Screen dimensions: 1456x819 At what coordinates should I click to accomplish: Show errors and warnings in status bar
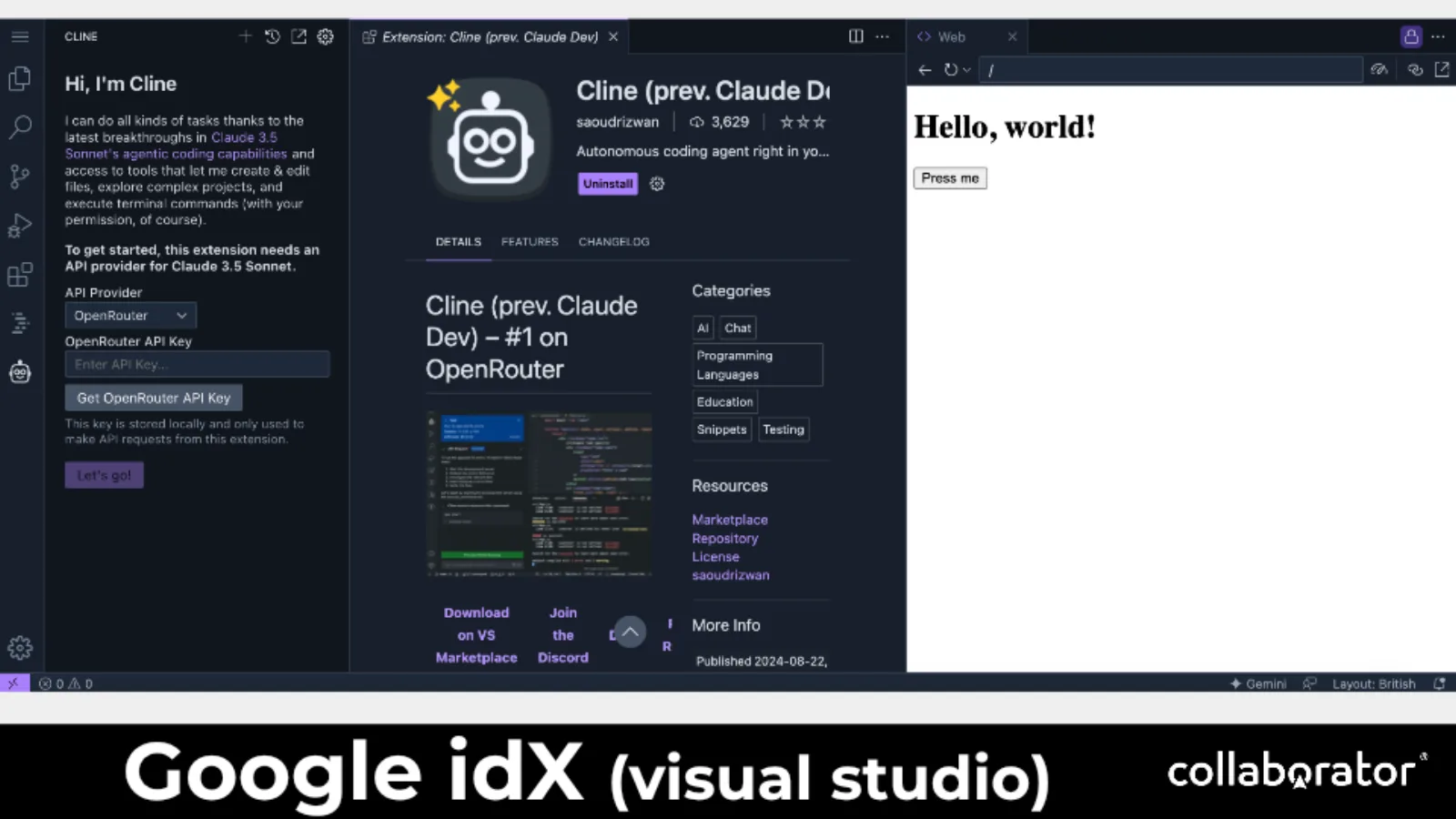click(x=66, y=683)
